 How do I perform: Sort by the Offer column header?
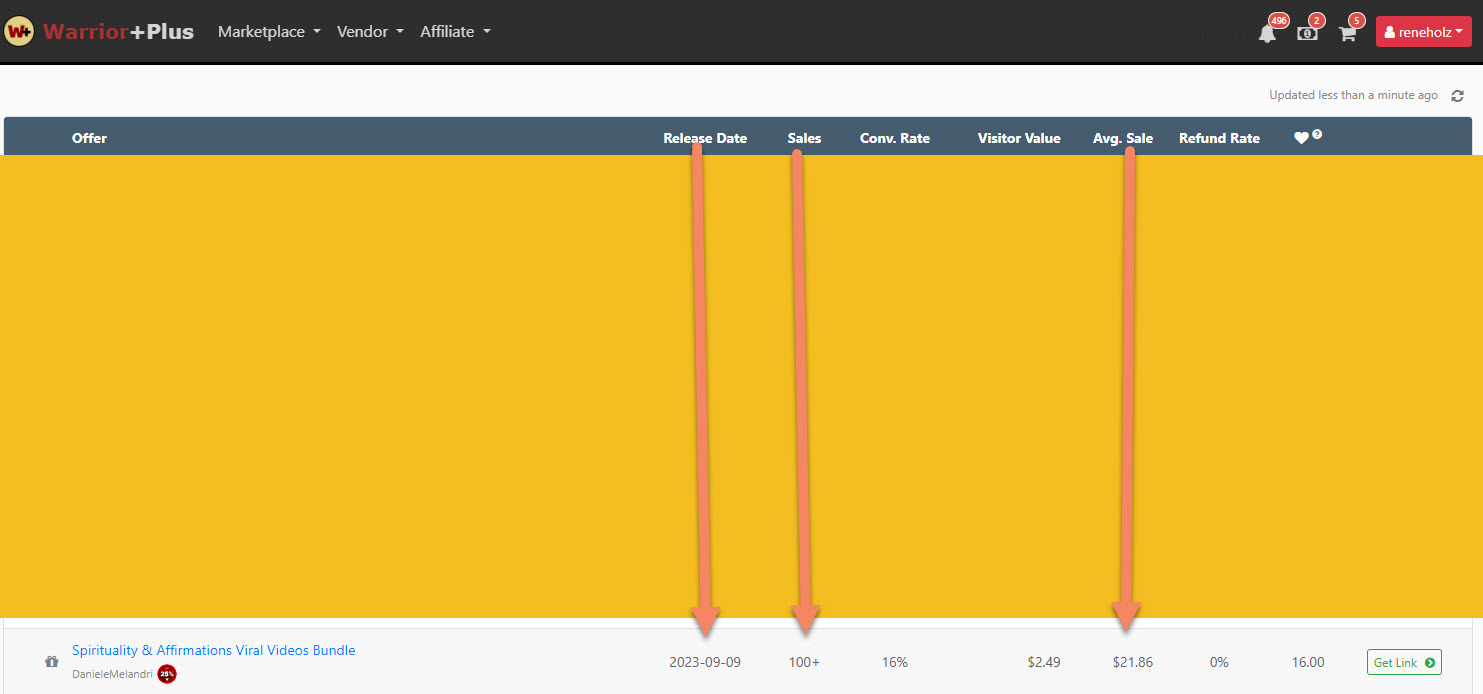[89, 138]
